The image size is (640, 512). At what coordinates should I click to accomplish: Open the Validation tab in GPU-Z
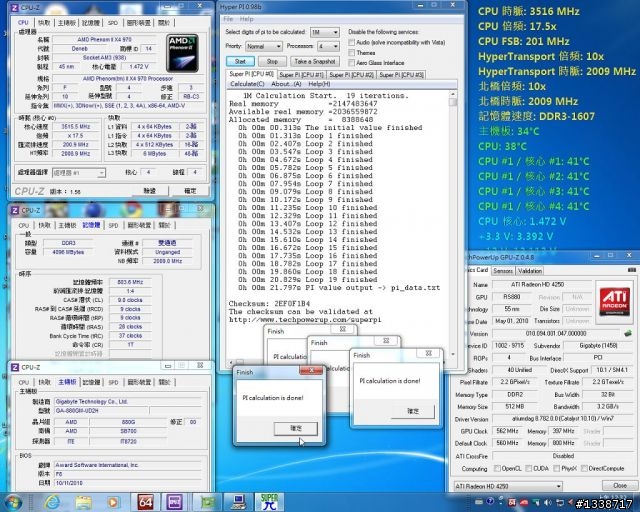click(x=530, y=271)
